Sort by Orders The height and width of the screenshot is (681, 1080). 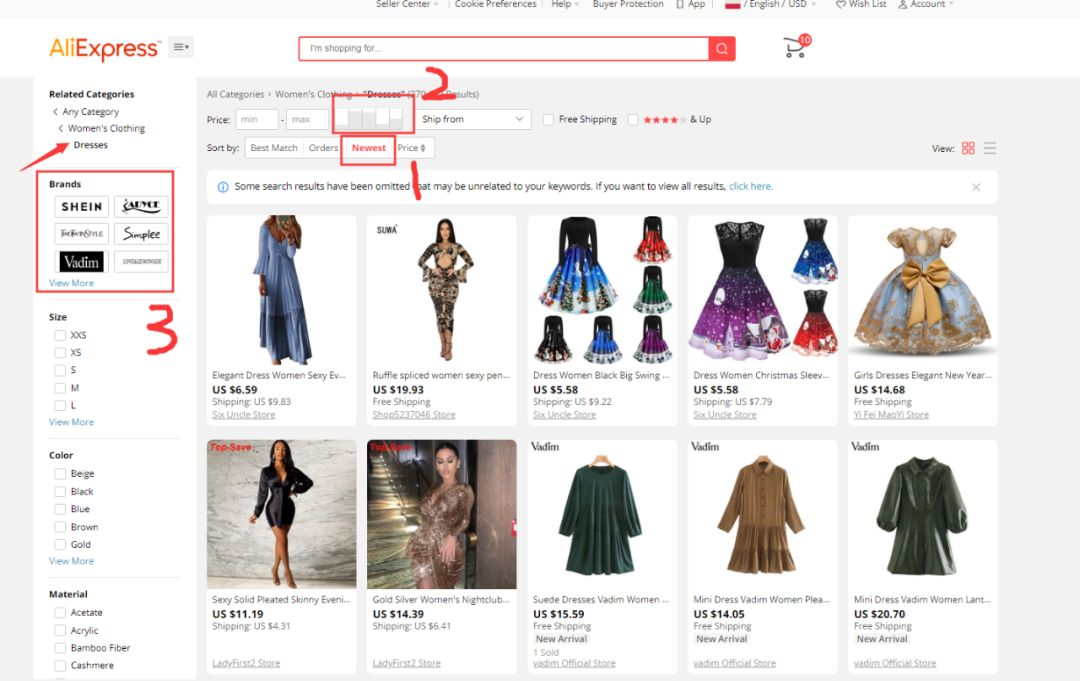point(323,148)
